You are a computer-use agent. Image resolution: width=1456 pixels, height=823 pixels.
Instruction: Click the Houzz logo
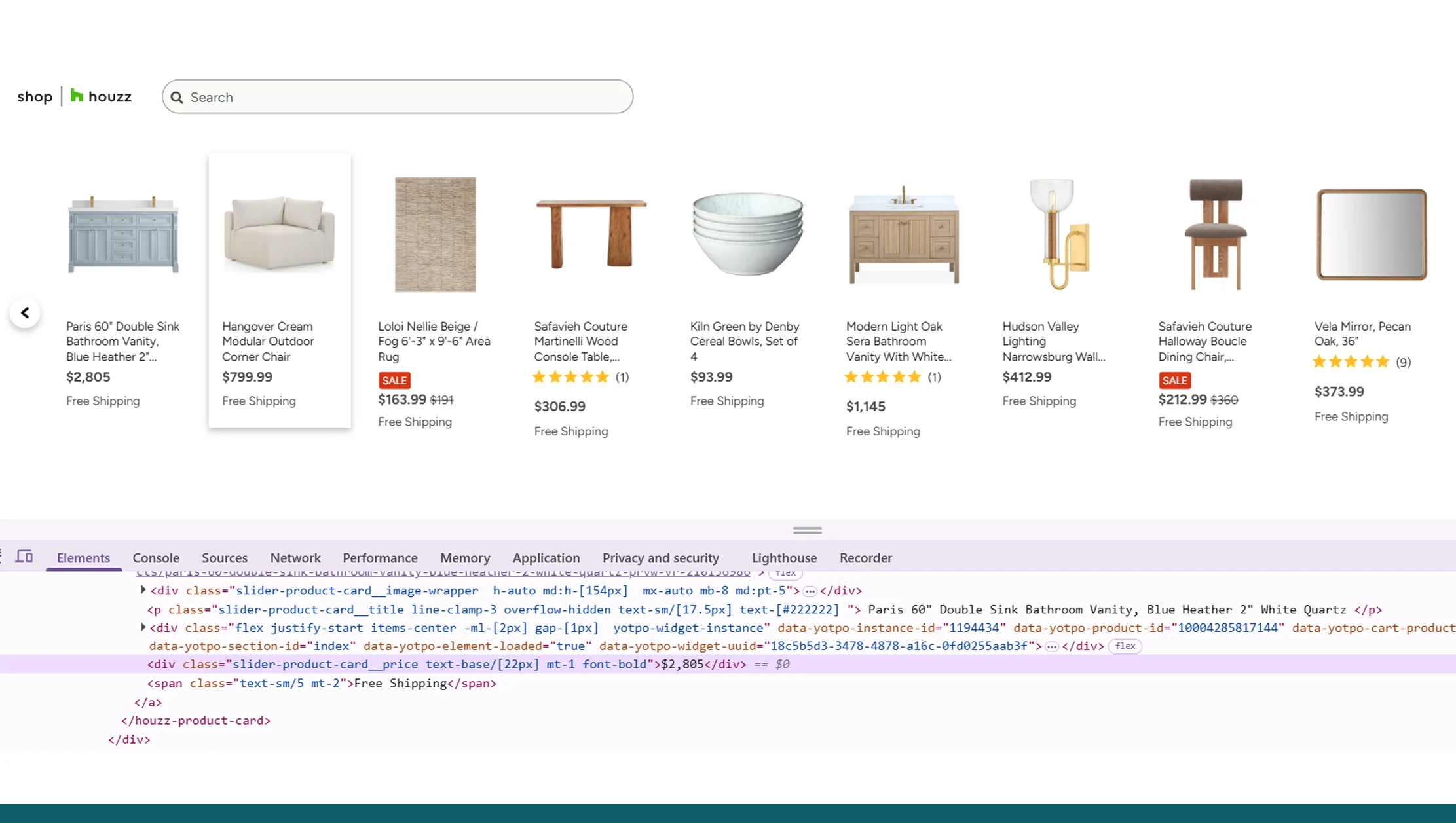pos(101,97)
